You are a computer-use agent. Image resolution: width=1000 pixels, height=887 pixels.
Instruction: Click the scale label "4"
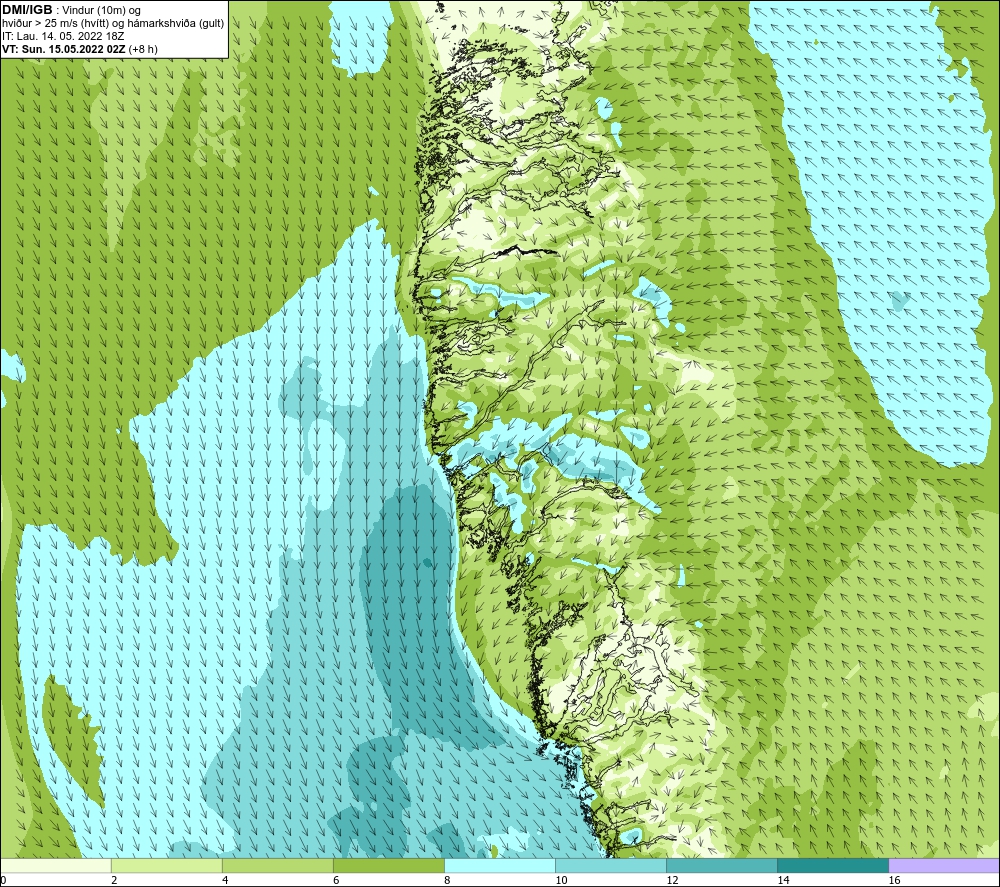pyautogui.click(x=225, y=880)
